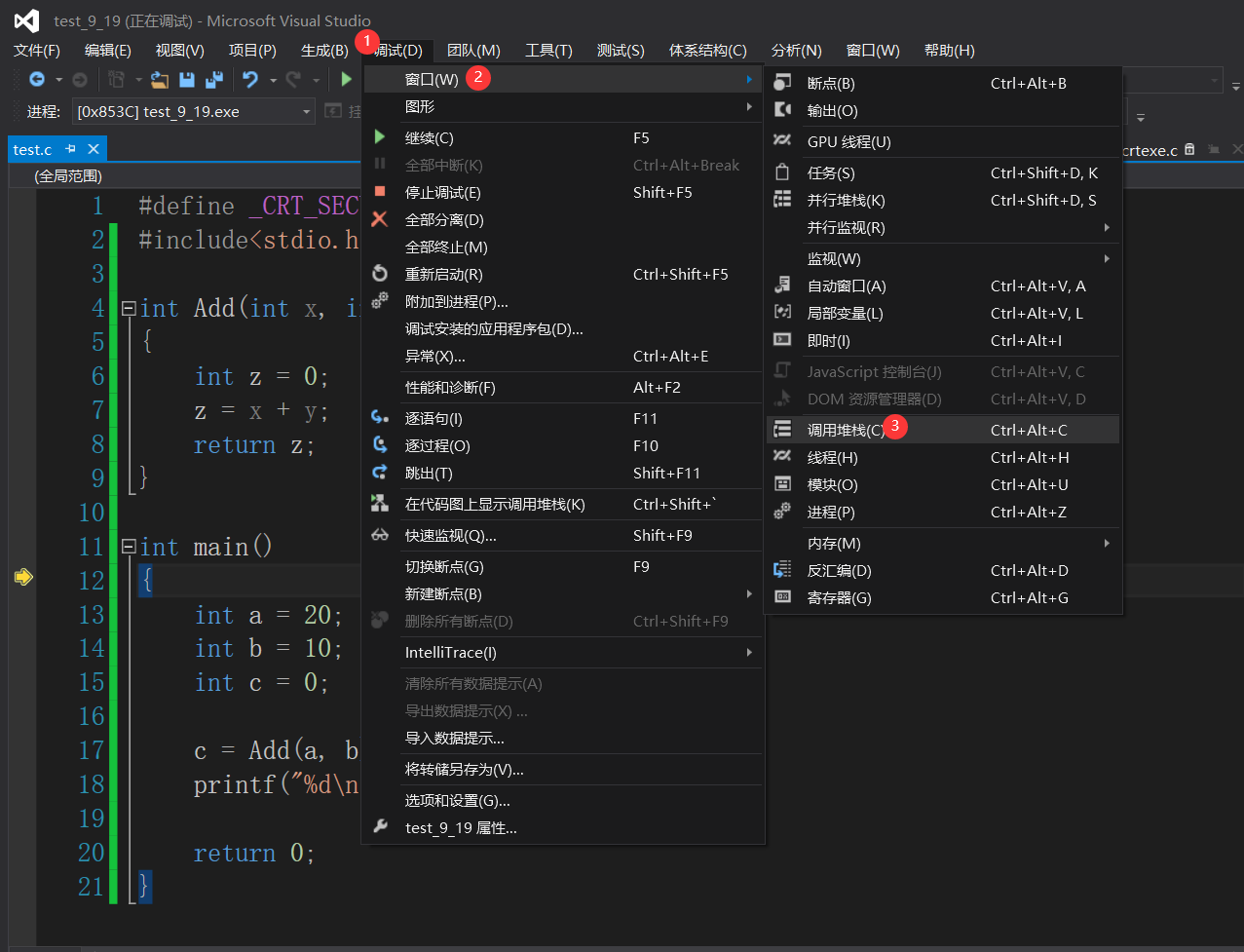Click code line 'int a = 20;'
This screenshot has width=1244, height=952.
268,615
